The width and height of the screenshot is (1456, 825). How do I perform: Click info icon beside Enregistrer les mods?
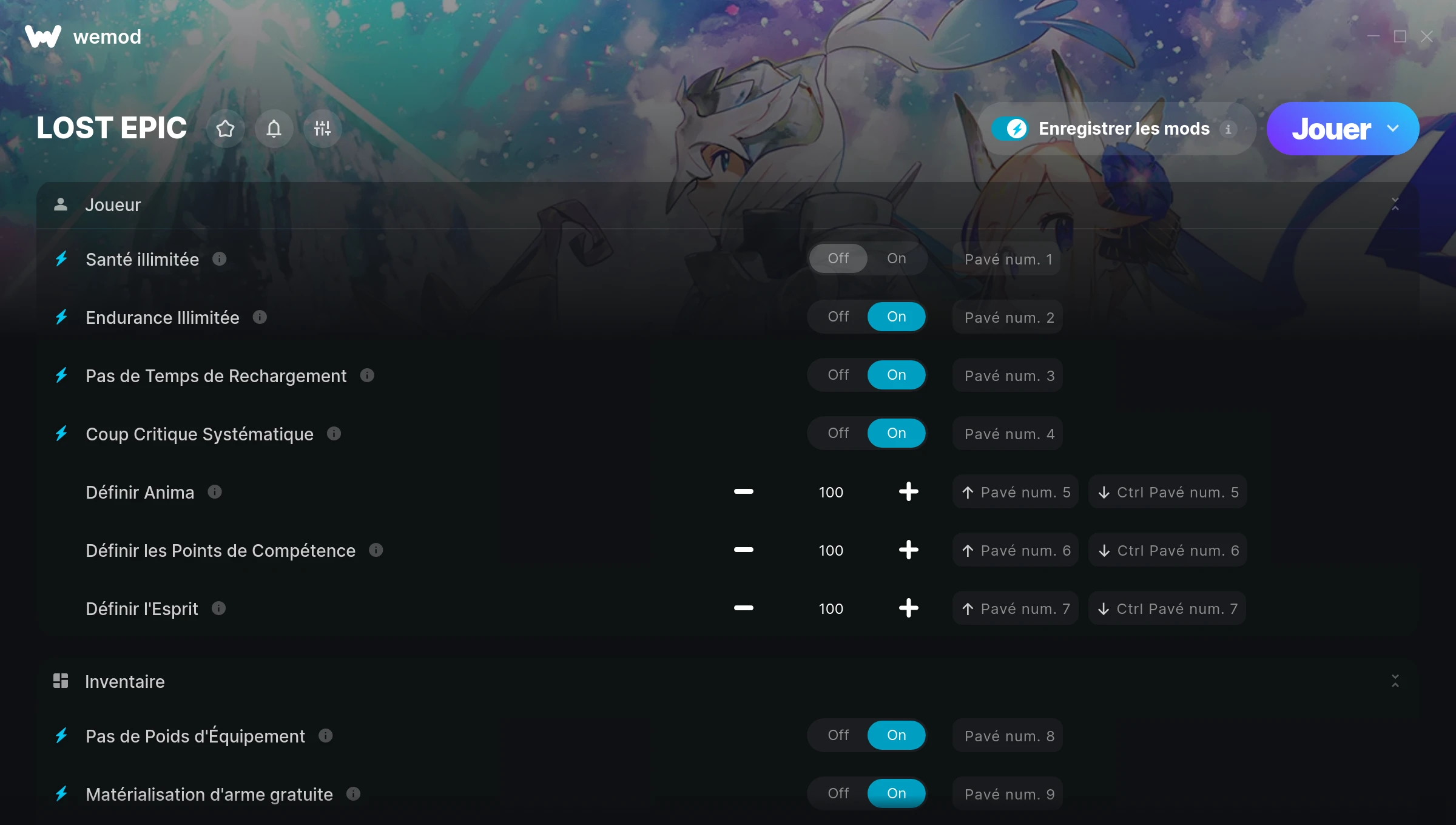pos(1228,129)
